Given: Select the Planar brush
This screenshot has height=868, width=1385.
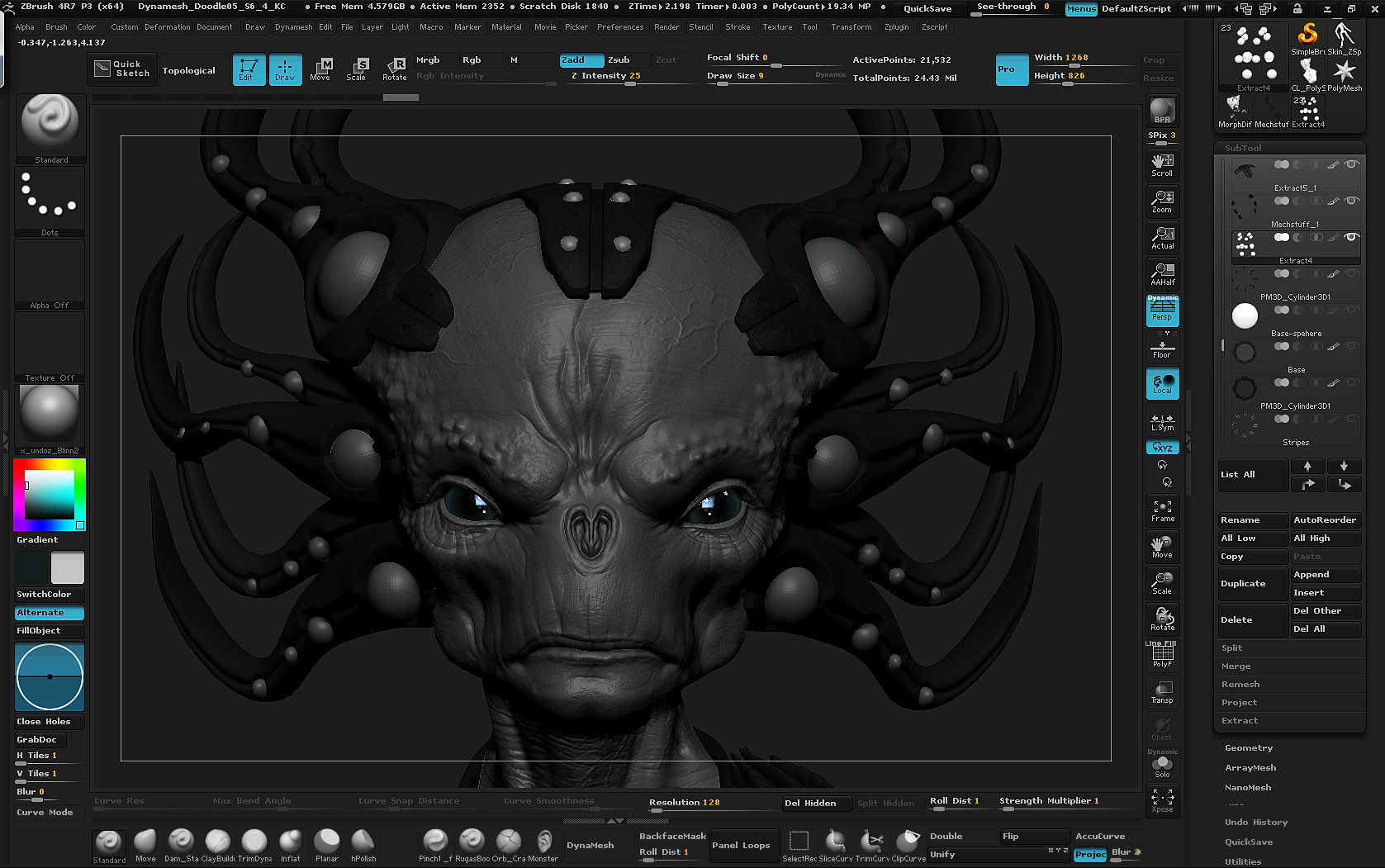Looking at the screenshot, I should tap(327, 846).
